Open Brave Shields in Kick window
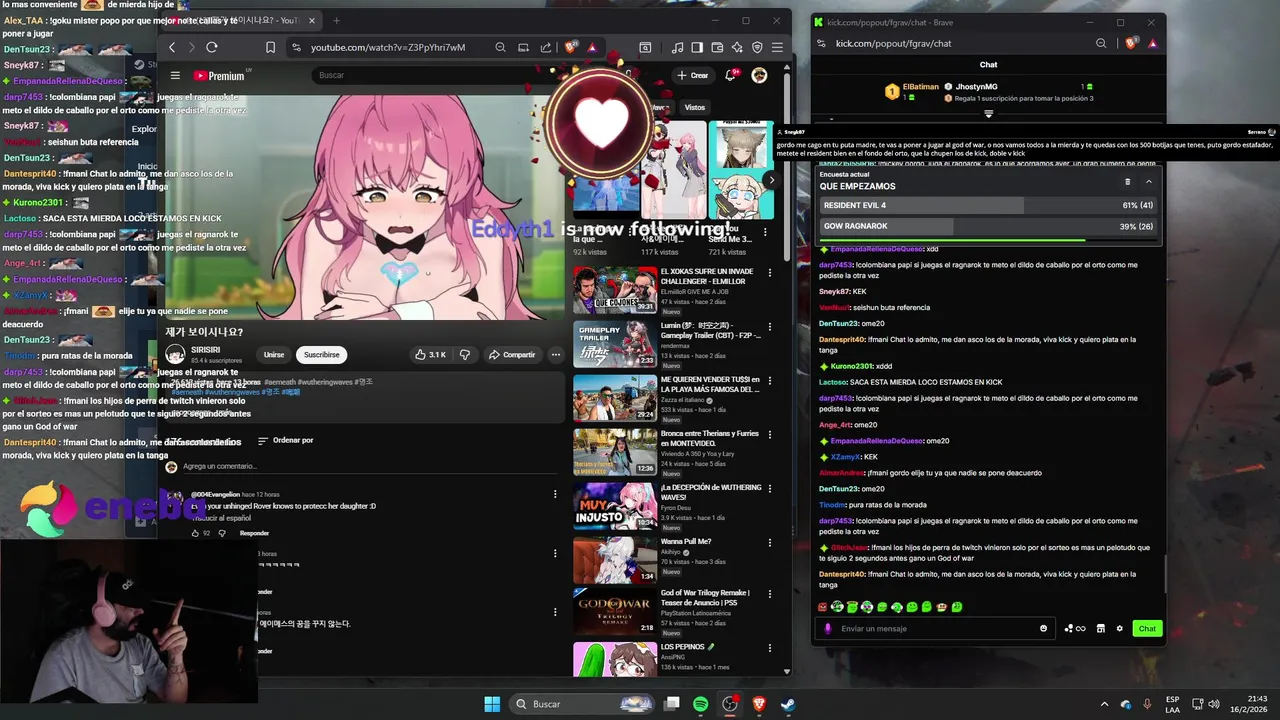The image size is (1280, 720). 1131,43
